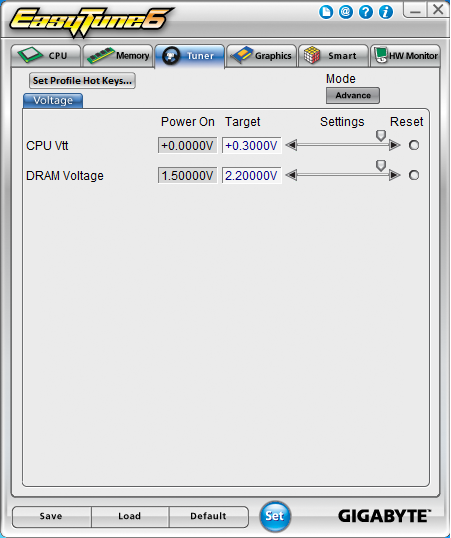The width and height of the screenshot is (451, 538).
Task: Open the Graphics tab
Action: click(262, 56)
